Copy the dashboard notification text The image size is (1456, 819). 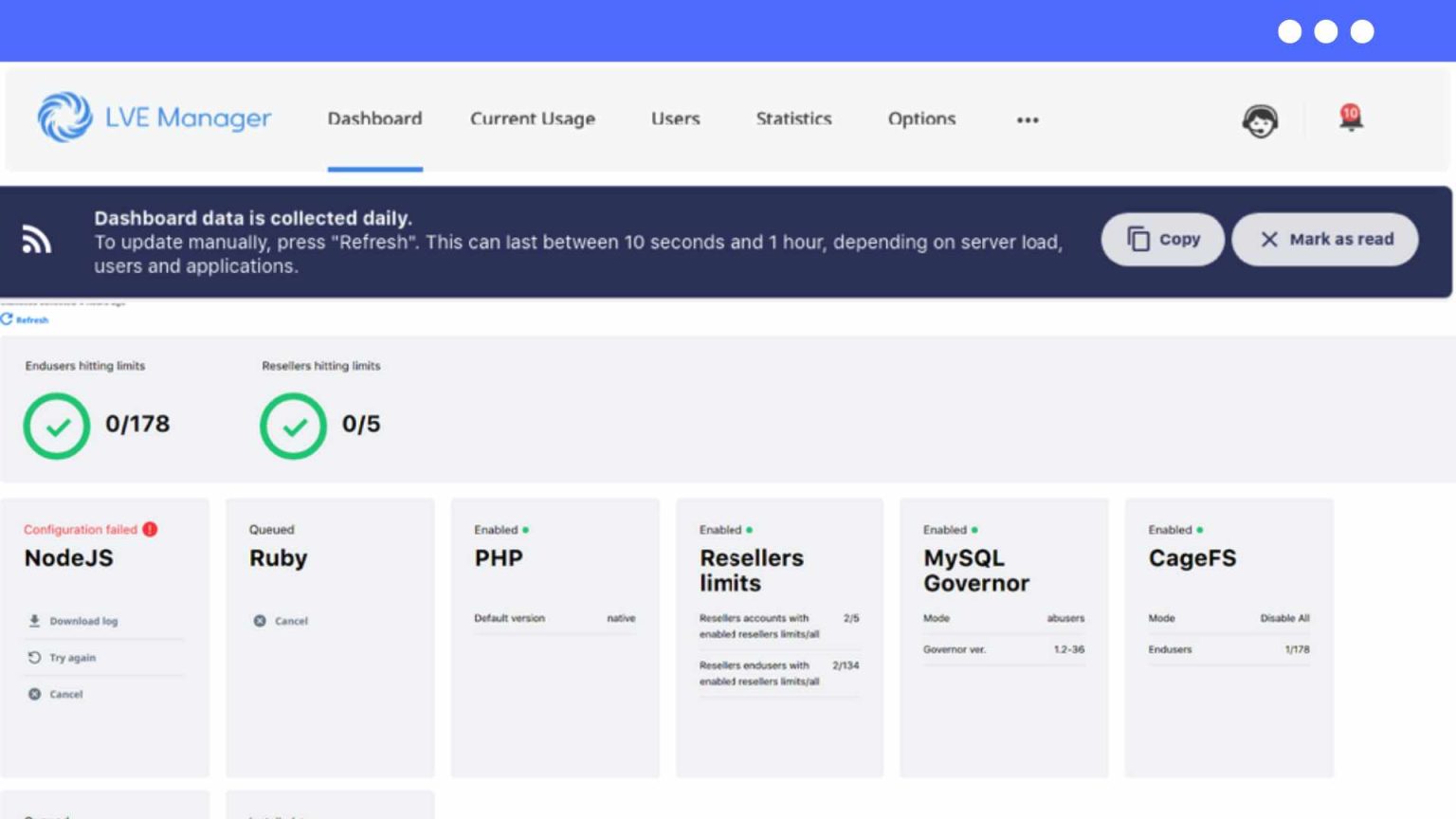pyautogui.click(x=1162, y=239)
